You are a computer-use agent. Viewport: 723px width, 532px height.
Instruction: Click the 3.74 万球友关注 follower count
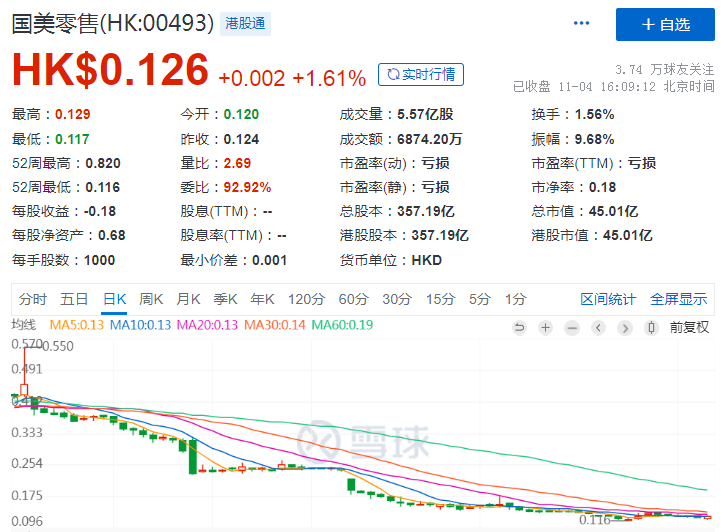tap(664, 70)
